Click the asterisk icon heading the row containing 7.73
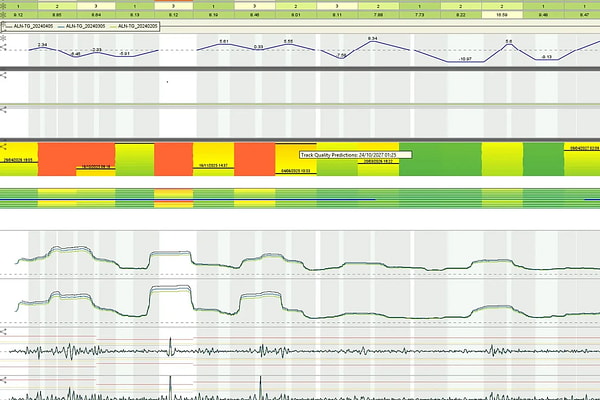The width and height of the screenshot is (600, 400). (x=3, y=15)
